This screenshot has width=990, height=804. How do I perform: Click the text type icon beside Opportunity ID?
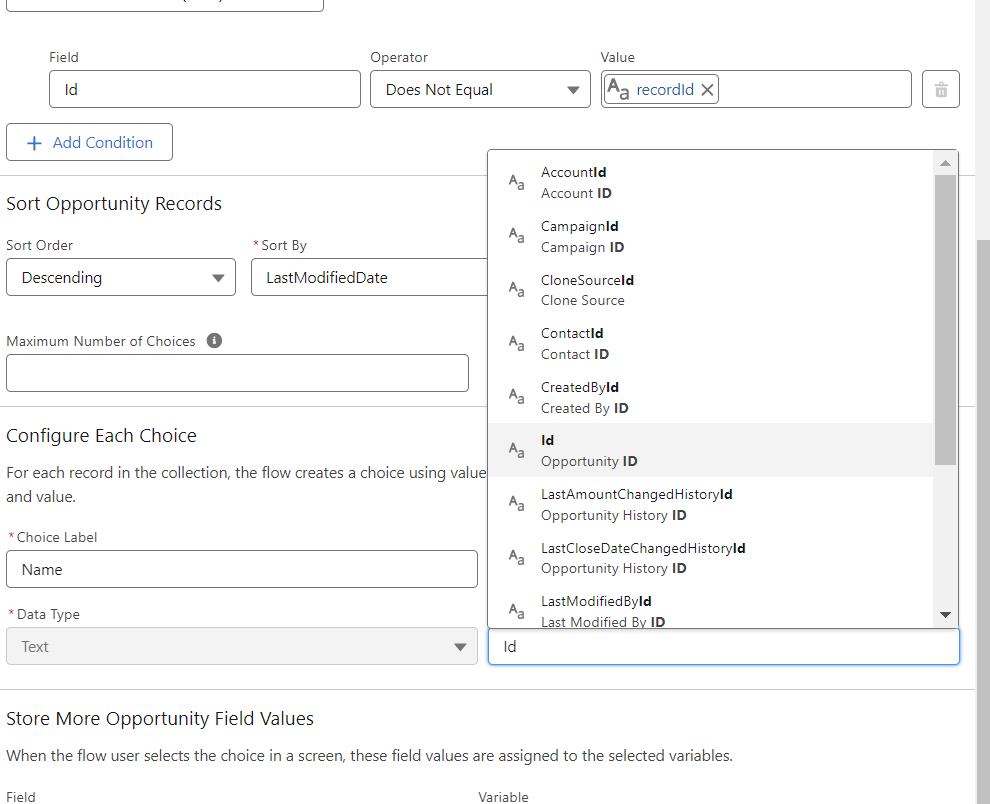click(x=516, y=450)
